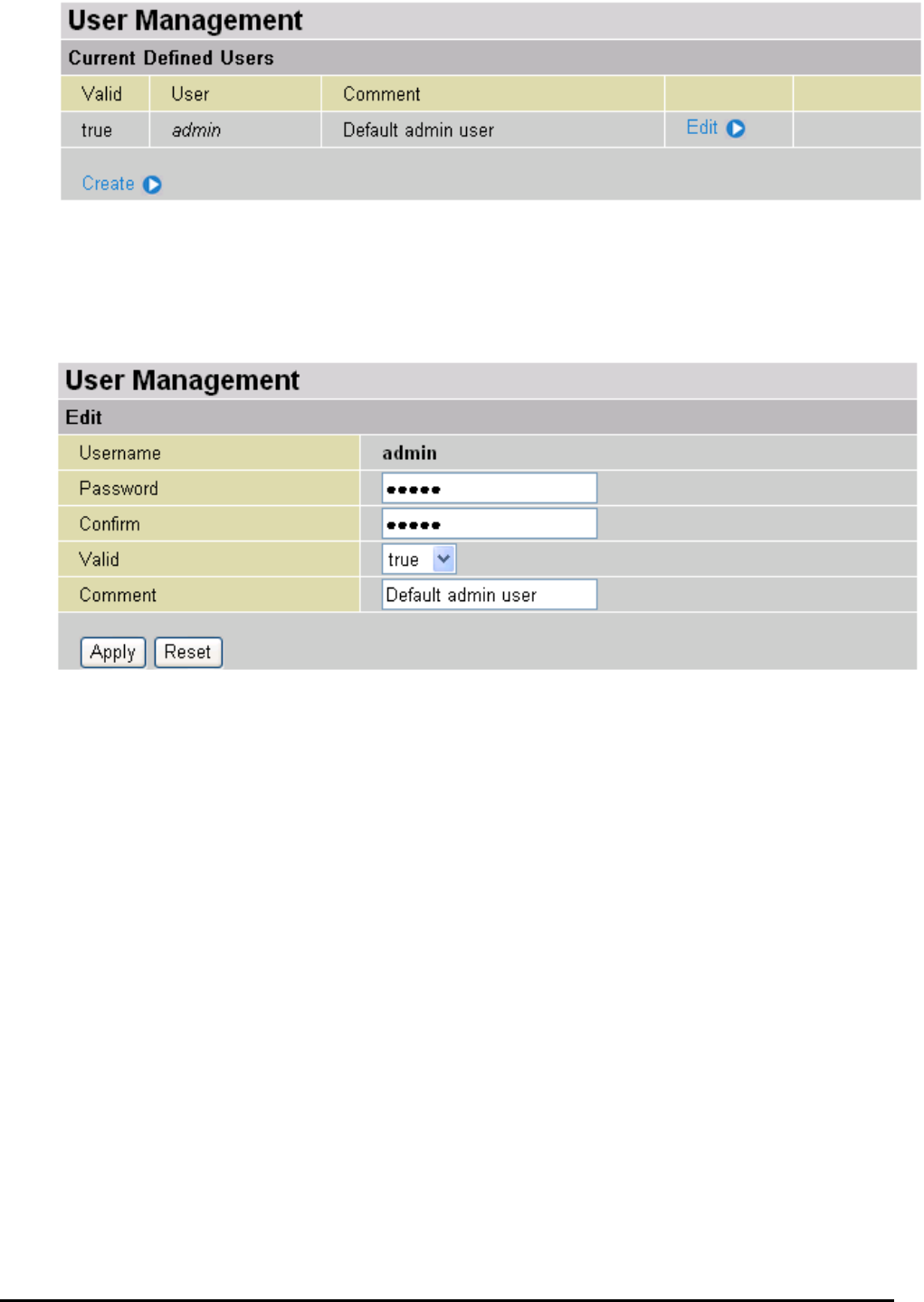The image size is (924, 1302).
Task: Click the 'Password' label in Edit form
Action: coord(119,489)
